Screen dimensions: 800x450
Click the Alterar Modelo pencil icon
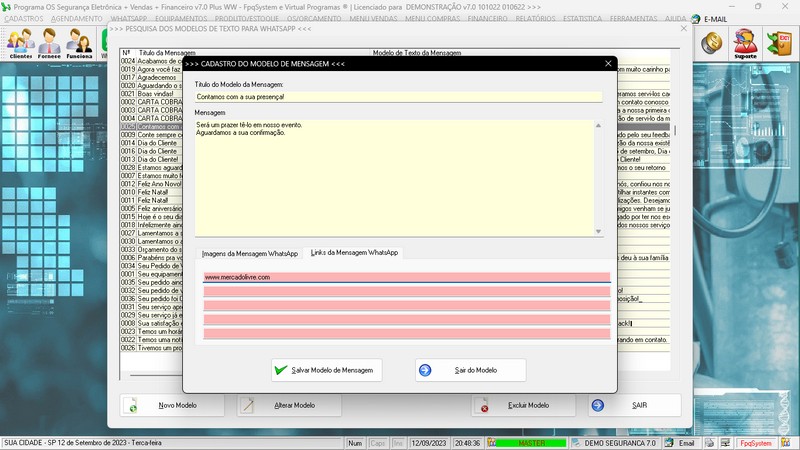click(247, 405)
